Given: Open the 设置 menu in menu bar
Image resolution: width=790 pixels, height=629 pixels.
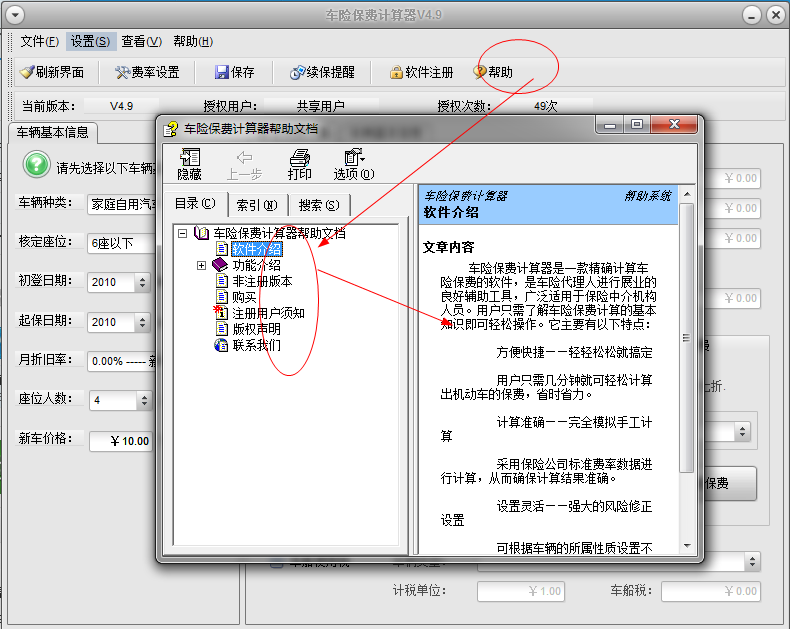Looking at the screenshot, I should 90,41.
